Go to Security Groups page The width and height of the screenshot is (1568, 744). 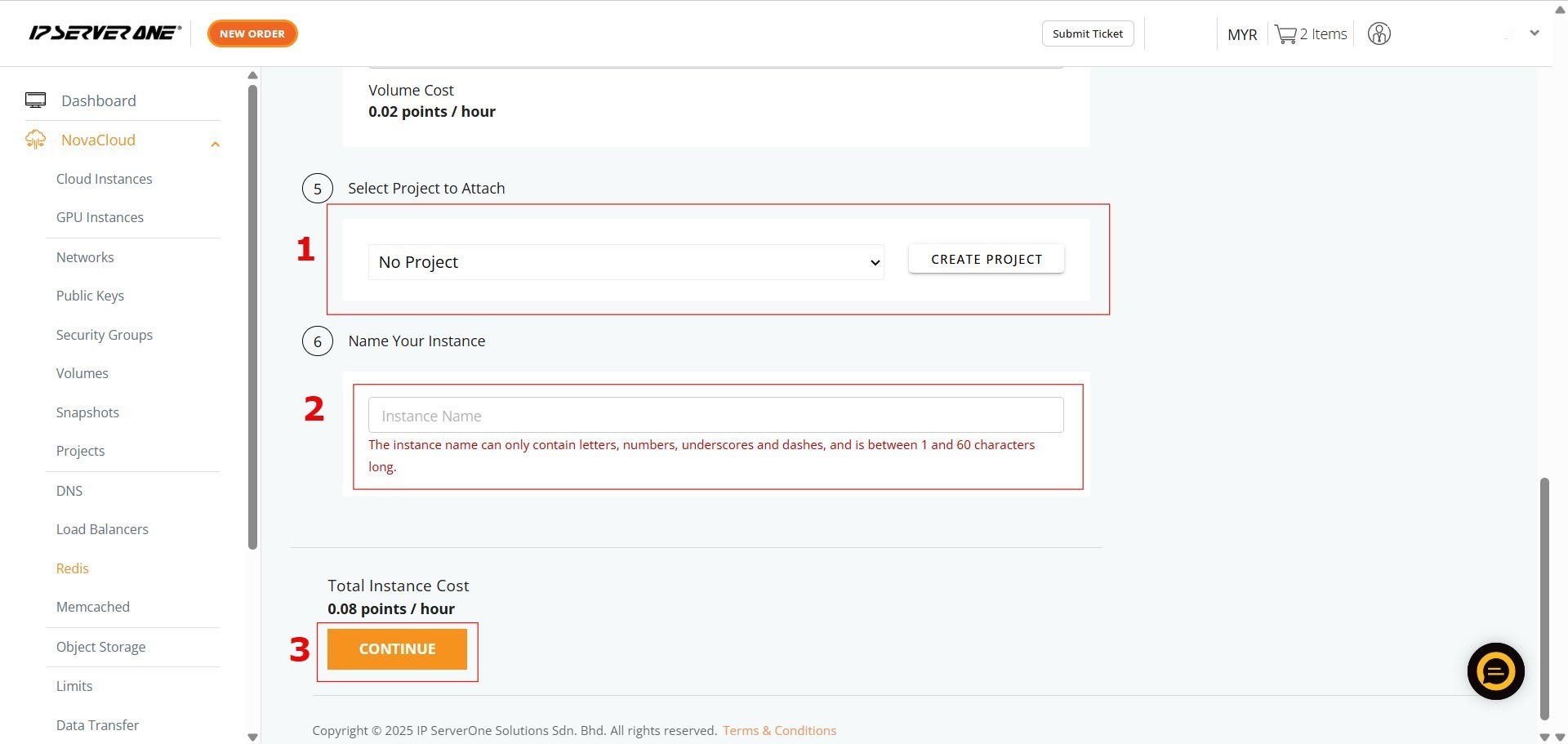104,335
